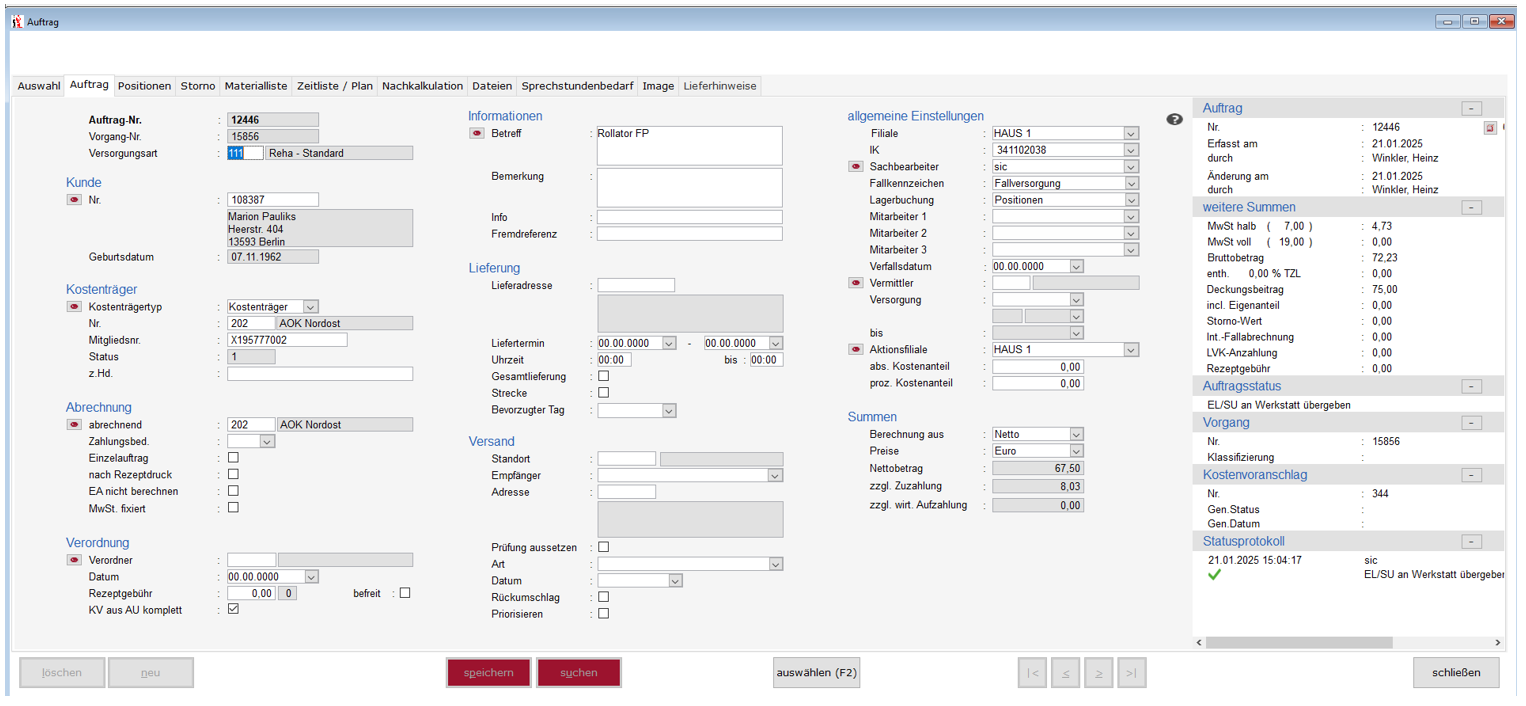Screen dimensions: 1526x706
Task: Expand the Lagerbuchung dropdown
Action: click(x=1131, y=200)
